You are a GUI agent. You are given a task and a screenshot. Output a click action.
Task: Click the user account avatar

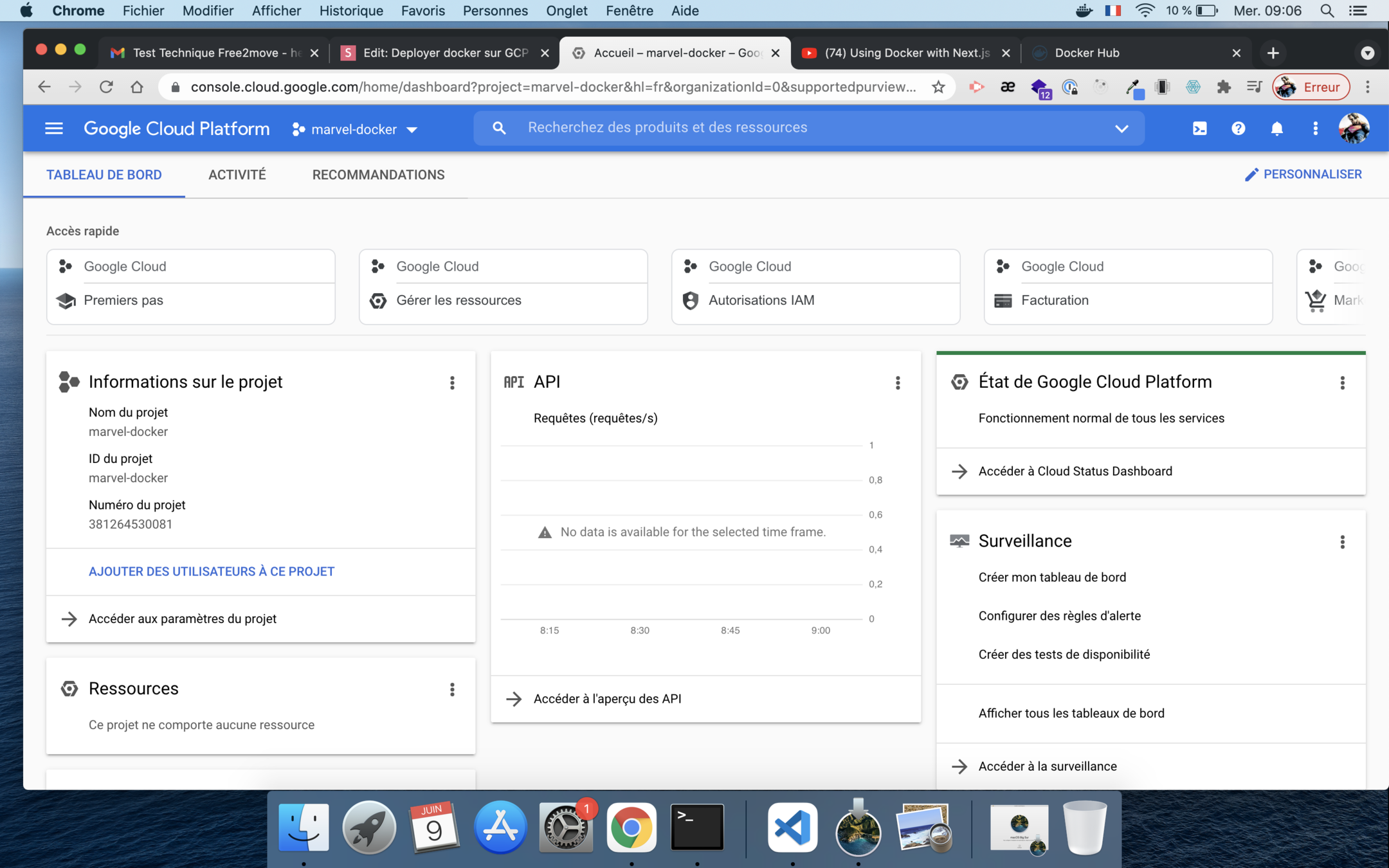click(1354, 129)
